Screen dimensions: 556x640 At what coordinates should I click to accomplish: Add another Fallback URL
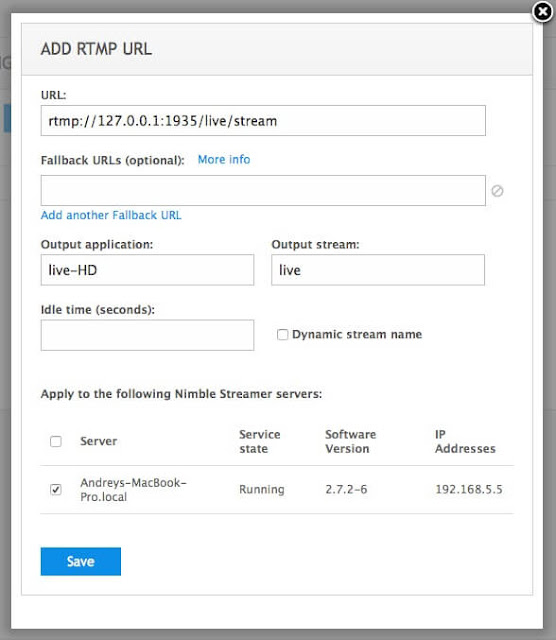coord(111,215)
